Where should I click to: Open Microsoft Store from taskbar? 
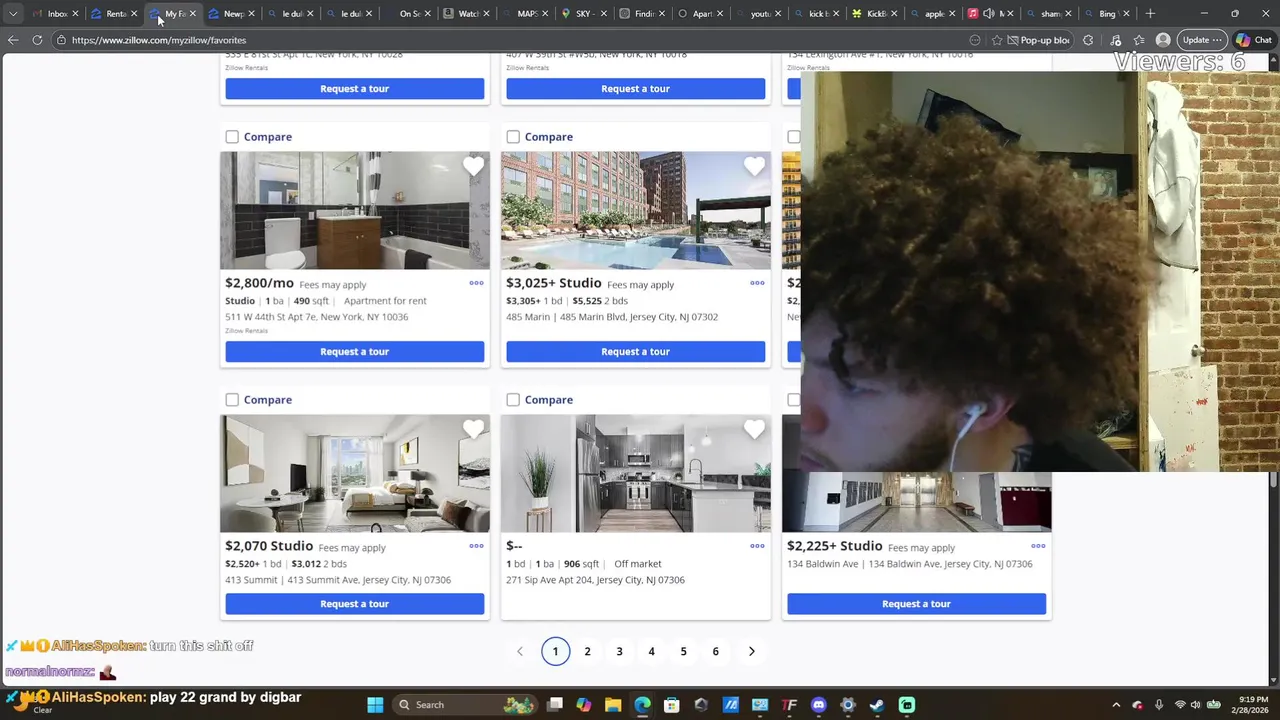coord(672,705)
